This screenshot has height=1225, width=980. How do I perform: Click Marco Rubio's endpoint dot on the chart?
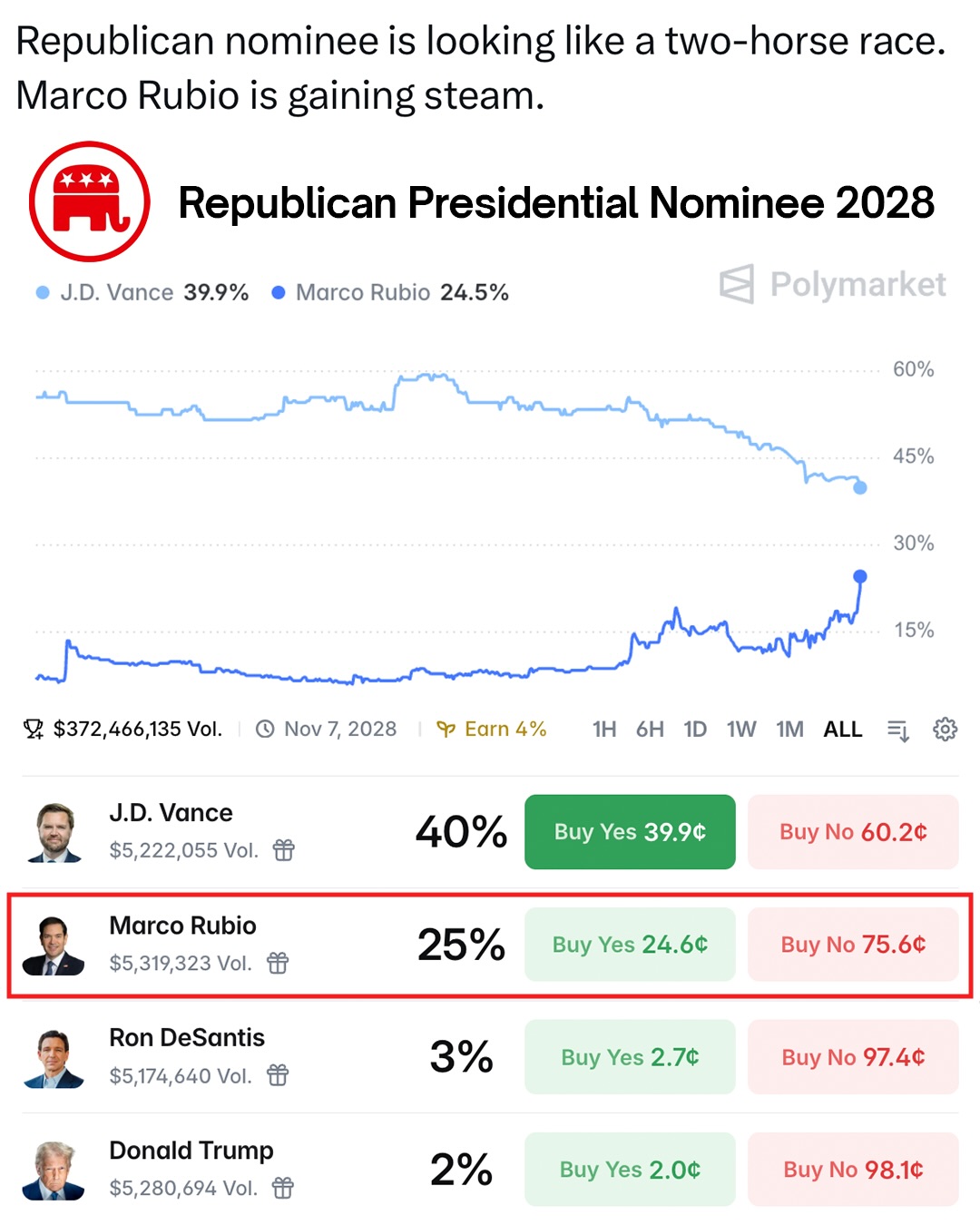click(x=860, y=576)
